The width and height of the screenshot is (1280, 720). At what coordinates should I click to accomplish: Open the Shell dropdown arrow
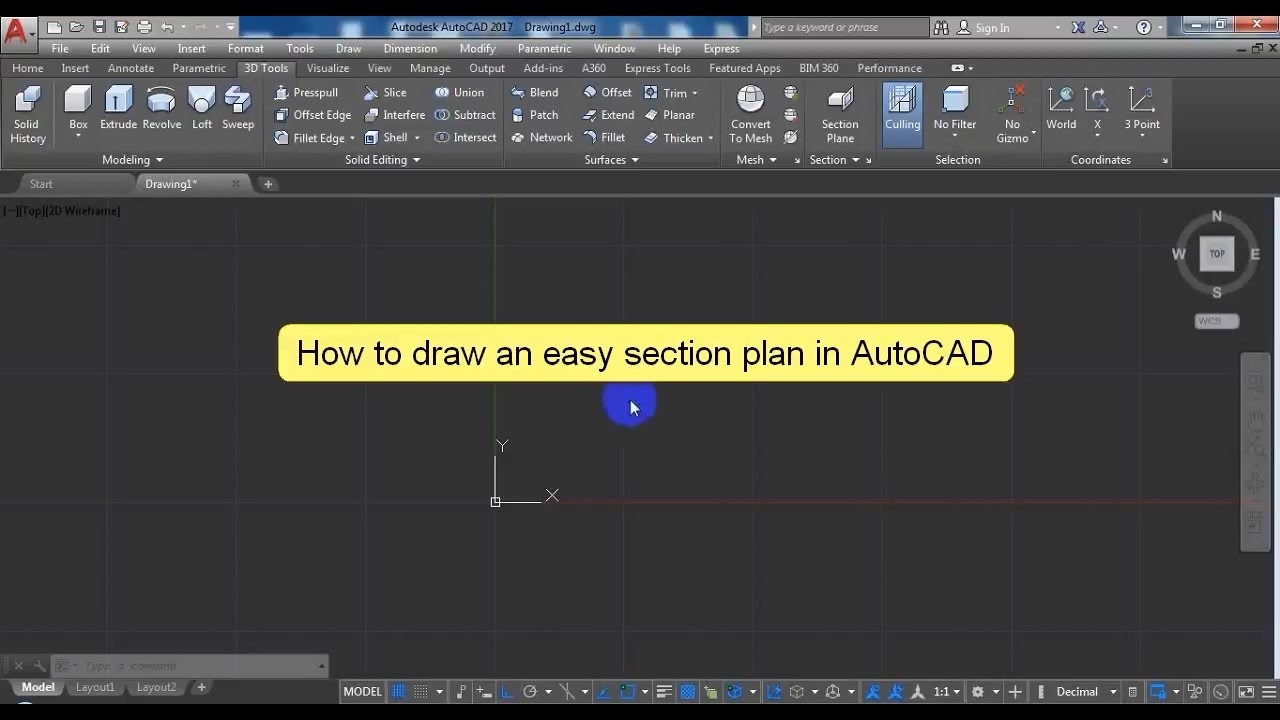pos(417,138)
